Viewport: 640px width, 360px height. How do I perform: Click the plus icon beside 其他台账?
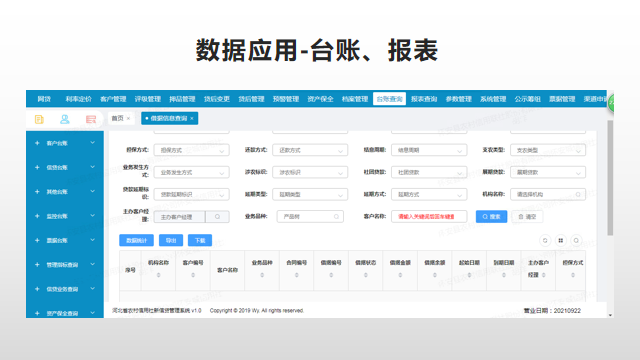click(x=37, y=192)
